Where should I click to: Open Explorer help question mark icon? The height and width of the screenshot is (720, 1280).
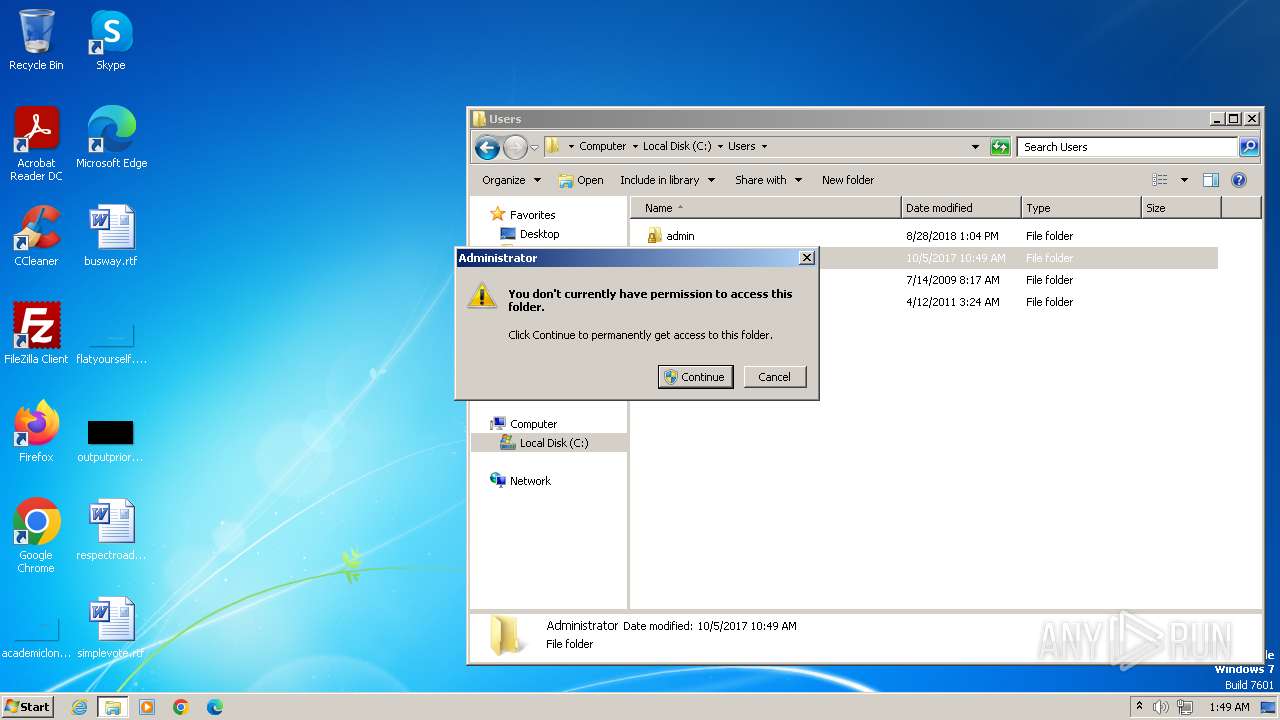pyautogui.click(x=1239, y=180)
